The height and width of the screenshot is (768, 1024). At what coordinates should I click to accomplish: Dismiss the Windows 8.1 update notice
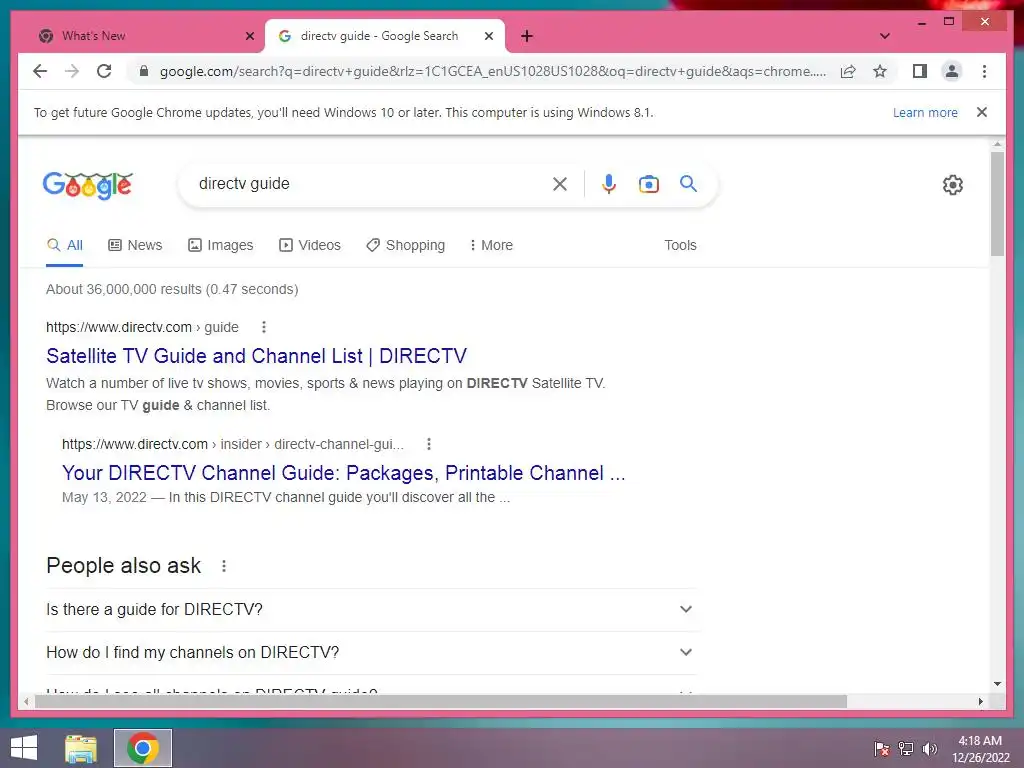pos(982,112)
